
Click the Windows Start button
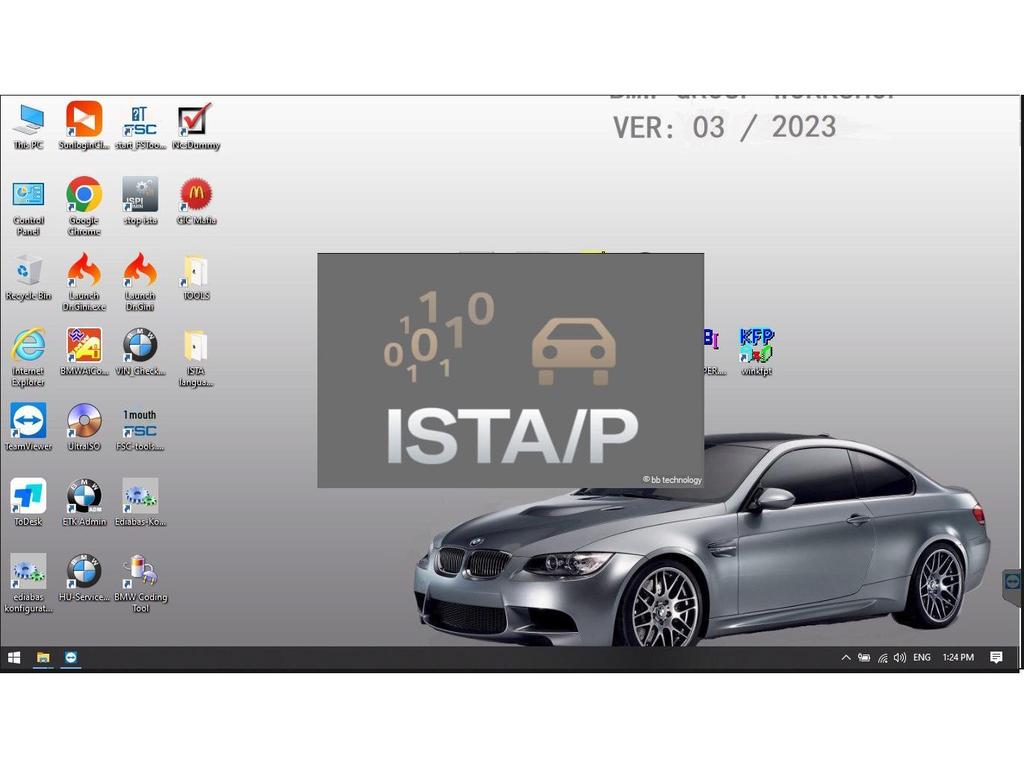14,658
